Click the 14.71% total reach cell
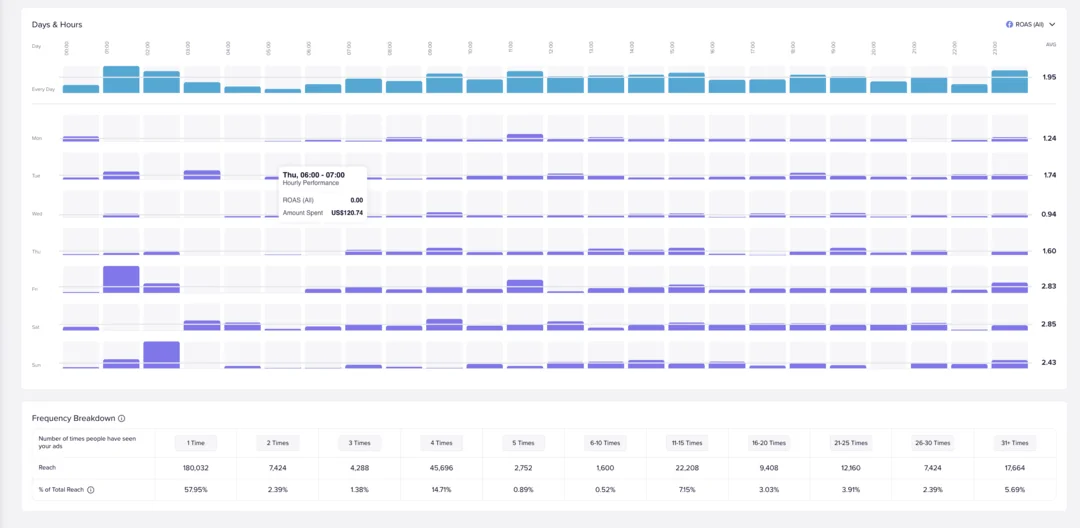Image resolution: width=1080 pixels, height=528 pixels. [x=442, y=489]
